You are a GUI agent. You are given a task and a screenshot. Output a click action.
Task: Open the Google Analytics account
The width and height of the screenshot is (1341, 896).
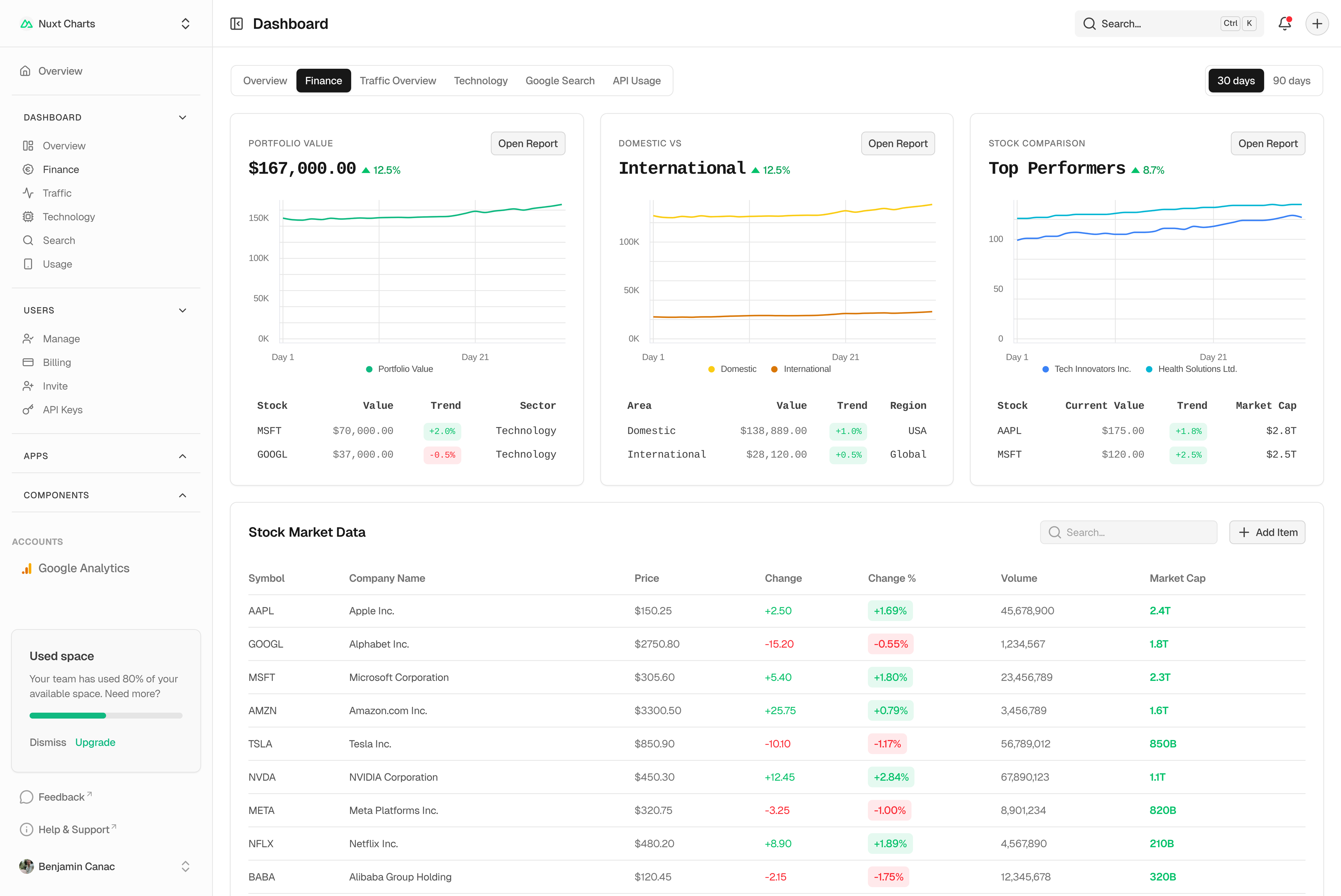coord(84,568)
